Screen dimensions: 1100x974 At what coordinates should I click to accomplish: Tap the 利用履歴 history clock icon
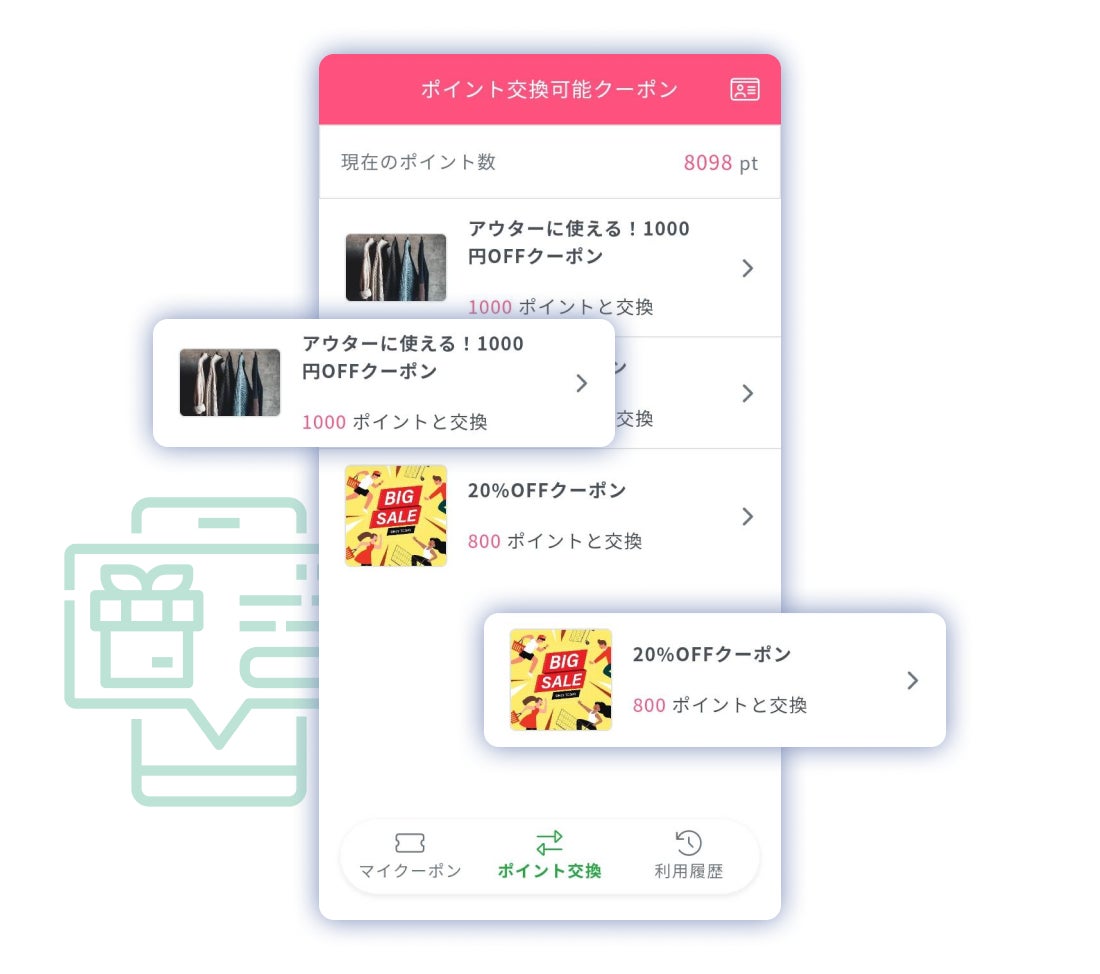coord(688,842)
